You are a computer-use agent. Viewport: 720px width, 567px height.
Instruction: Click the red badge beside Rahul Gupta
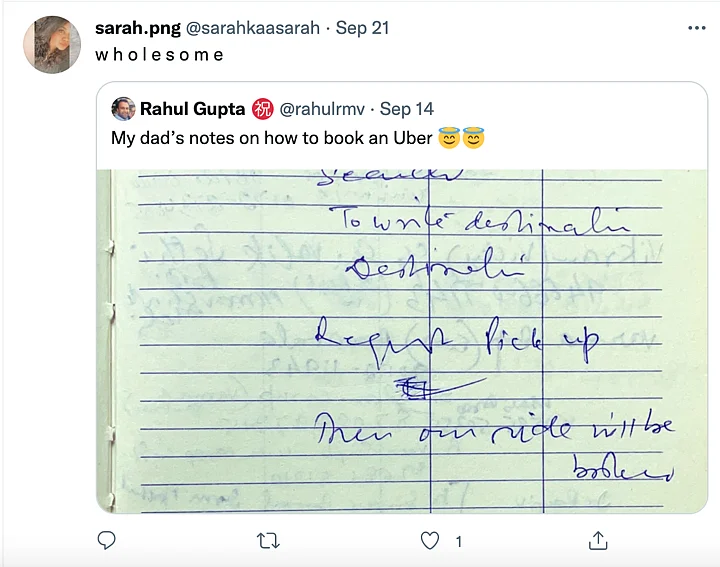click(x=262, y=109)
